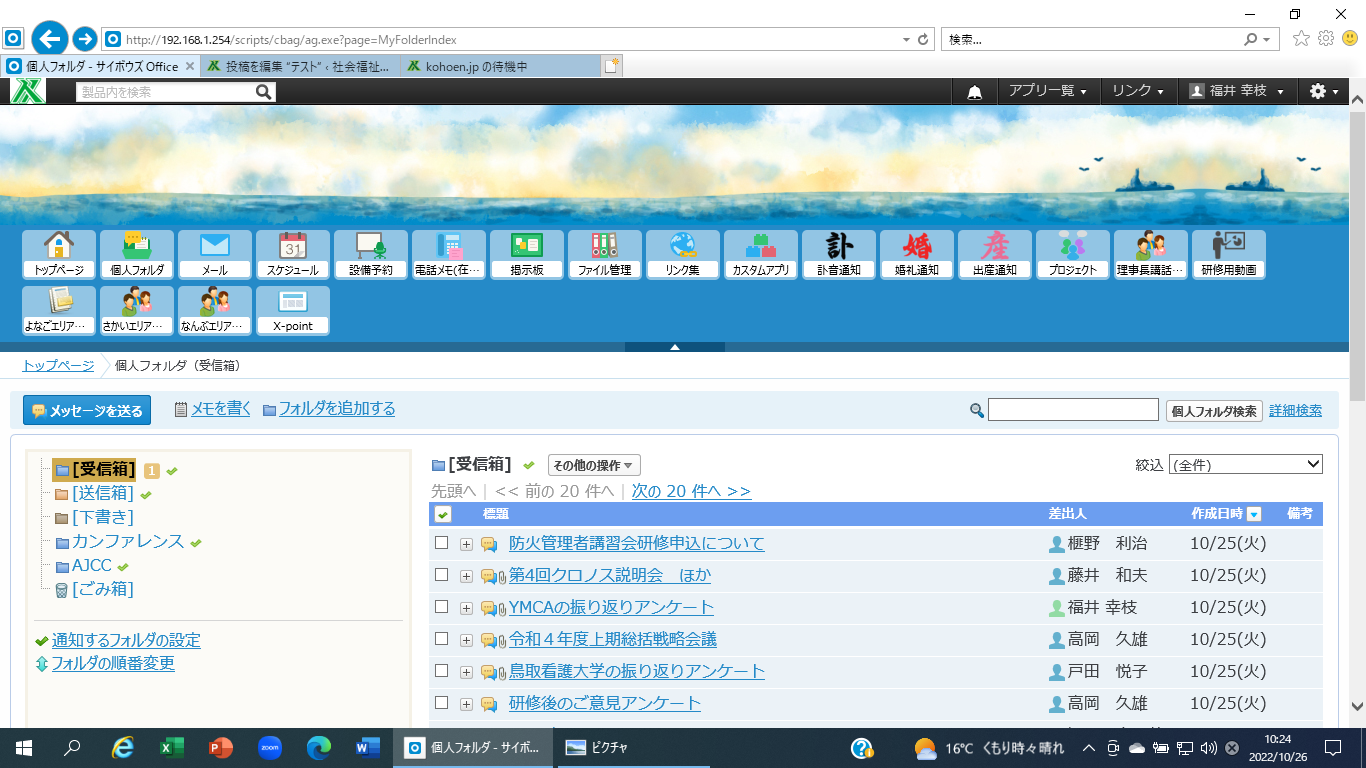Go to 次の 20 件へ link

tap(691, 491)
